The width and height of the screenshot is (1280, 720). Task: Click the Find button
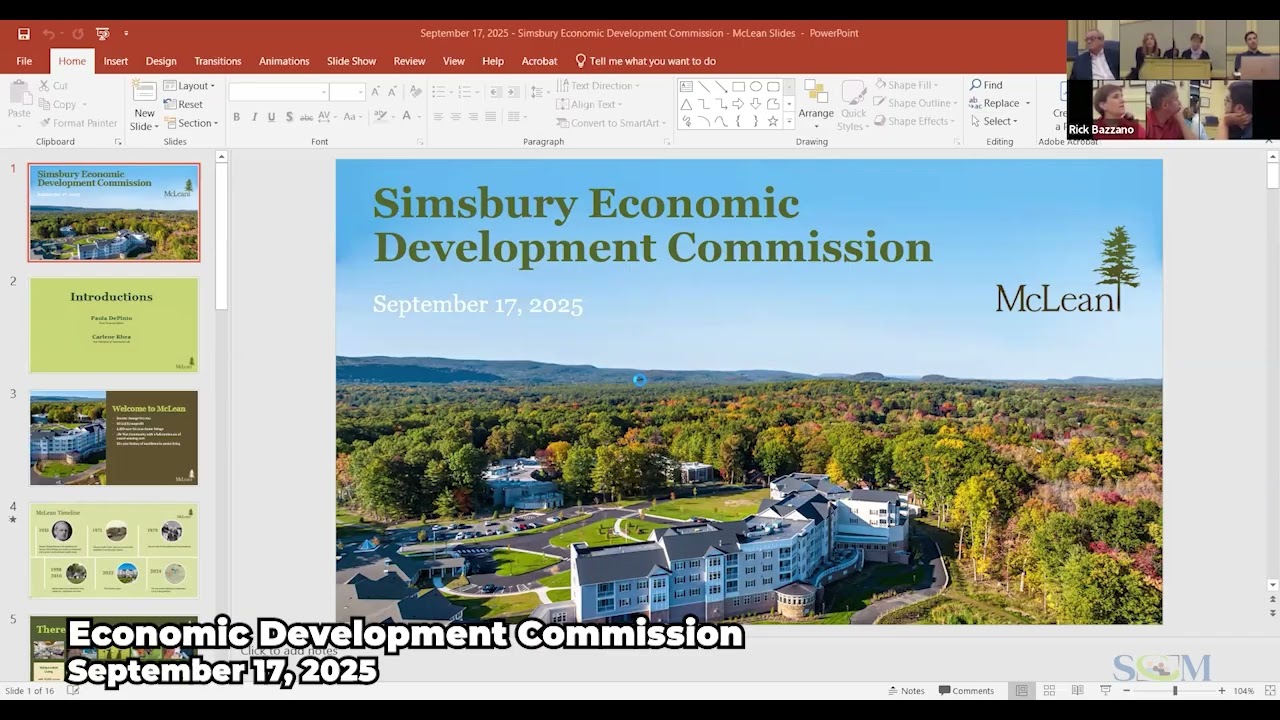pyautogui.click(x=986, y=85)
